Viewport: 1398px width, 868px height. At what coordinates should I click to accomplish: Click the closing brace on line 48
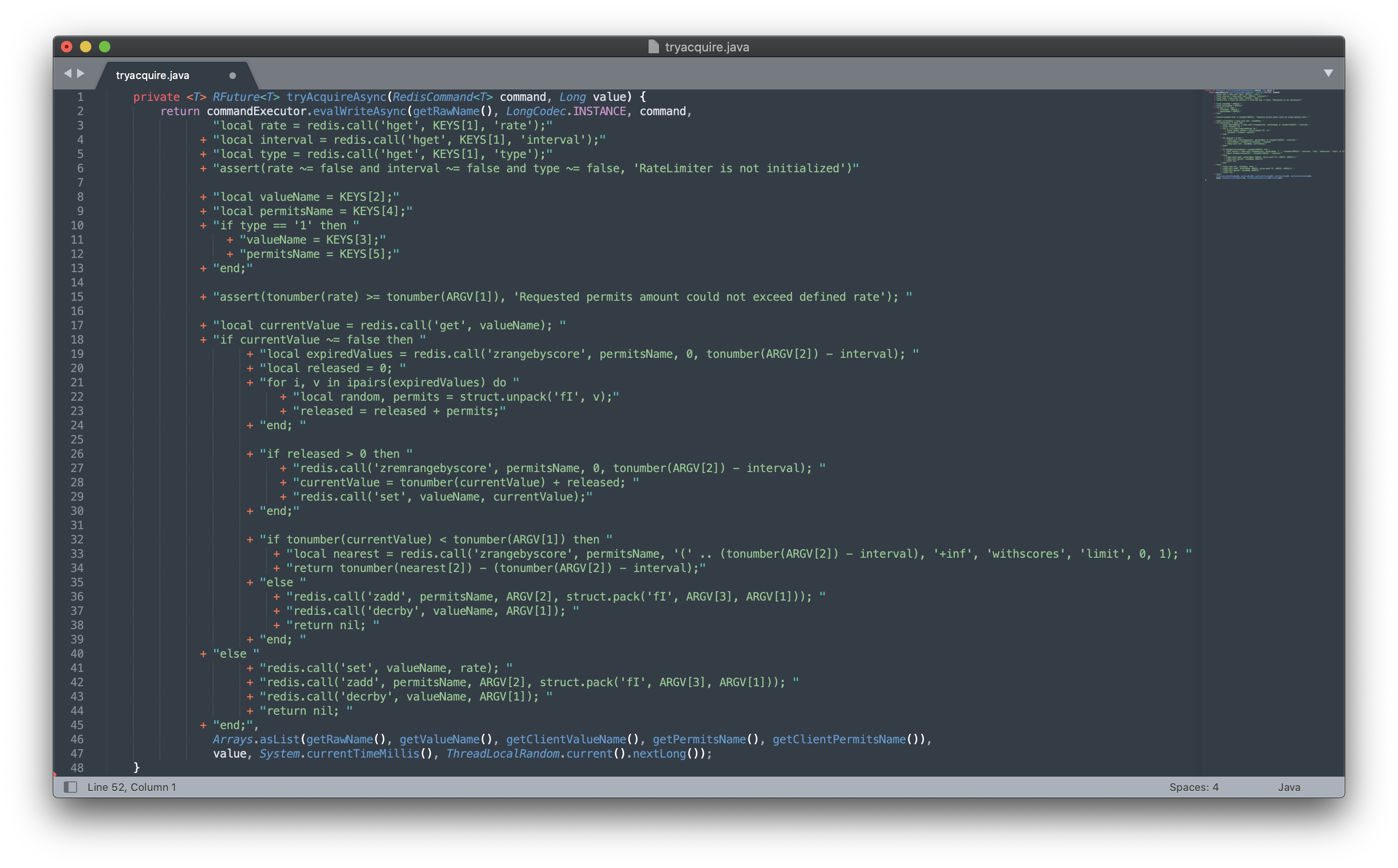tap(137, 768)
